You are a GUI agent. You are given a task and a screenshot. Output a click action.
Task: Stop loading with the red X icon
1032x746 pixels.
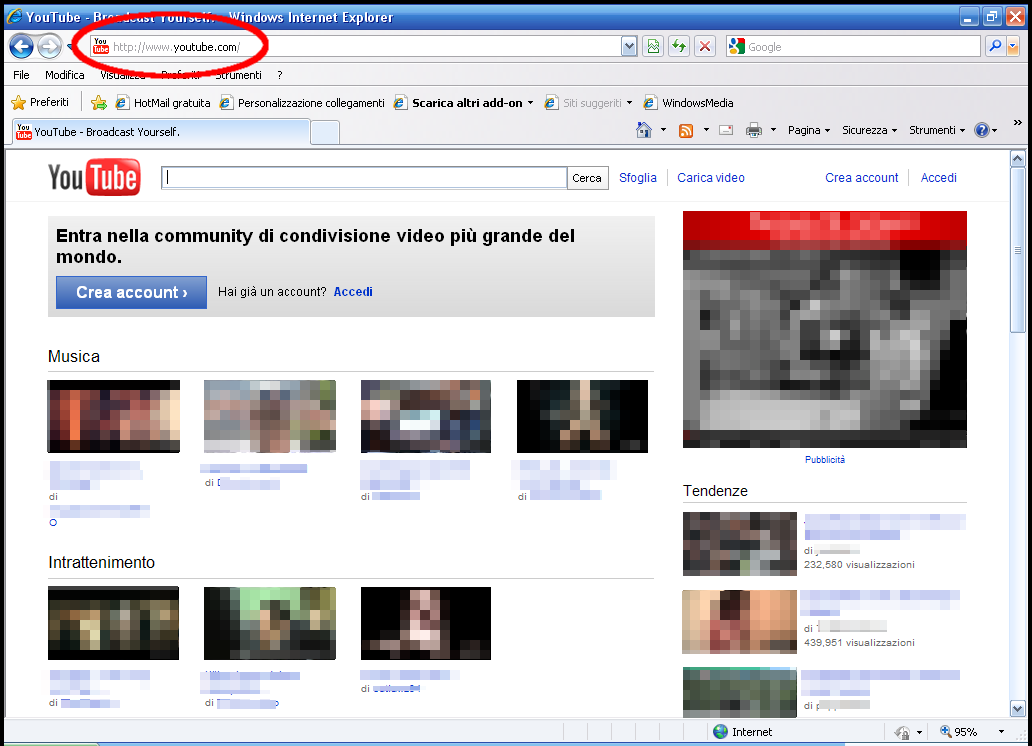click(x=705, y=46)
